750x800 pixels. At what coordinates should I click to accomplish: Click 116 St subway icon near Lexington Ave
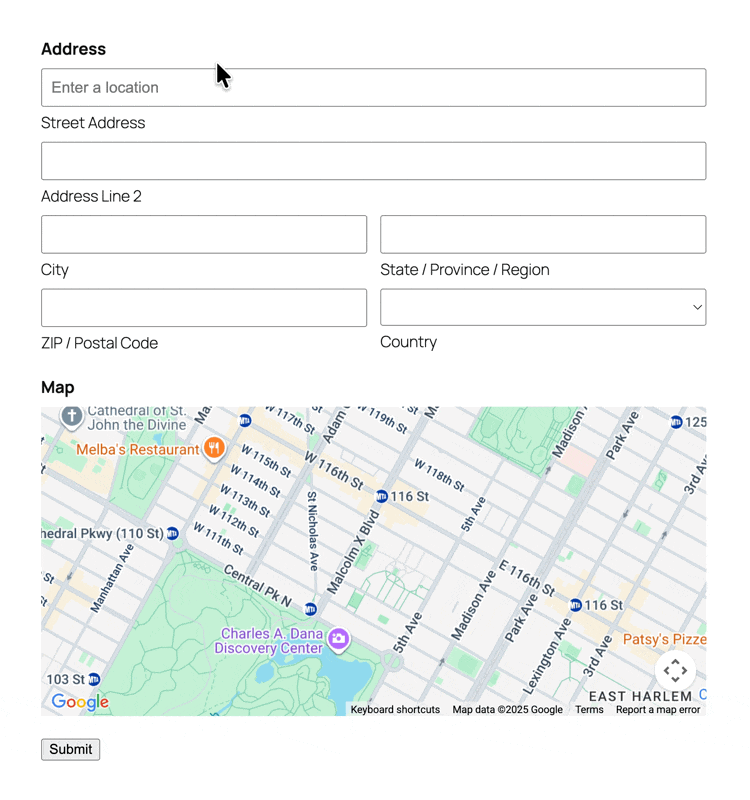click(x=575, y=605)
